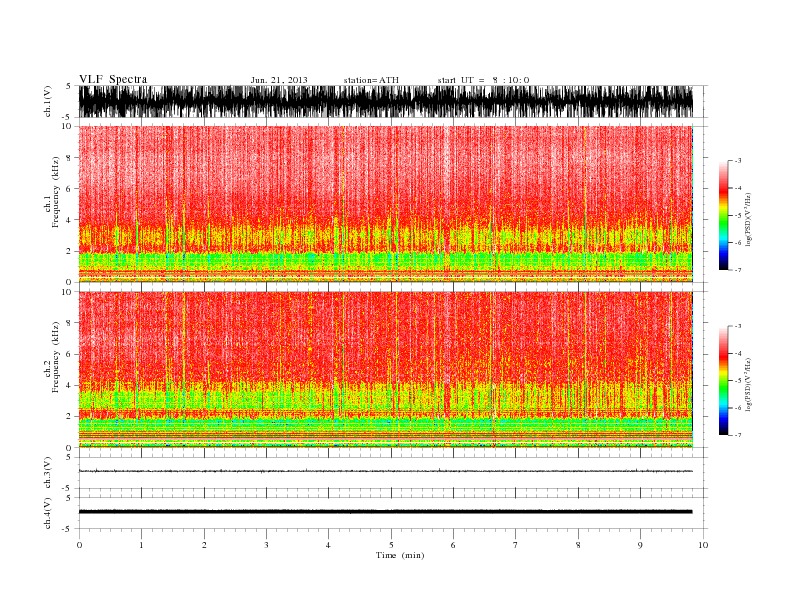Click the time-axis tick label "2"
The image size is (792, 612).
[x=204, y=545]
